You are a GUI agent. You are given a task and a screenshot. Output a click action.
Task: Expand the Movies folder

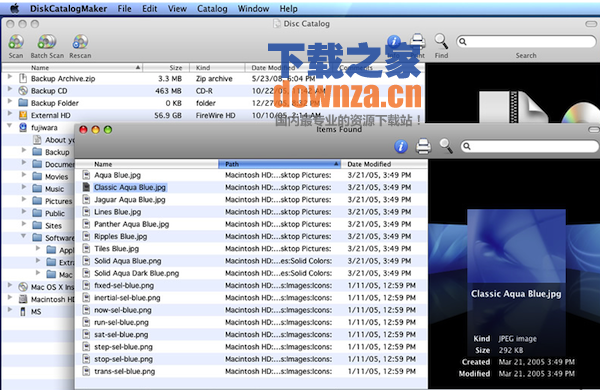coord(24,175)
